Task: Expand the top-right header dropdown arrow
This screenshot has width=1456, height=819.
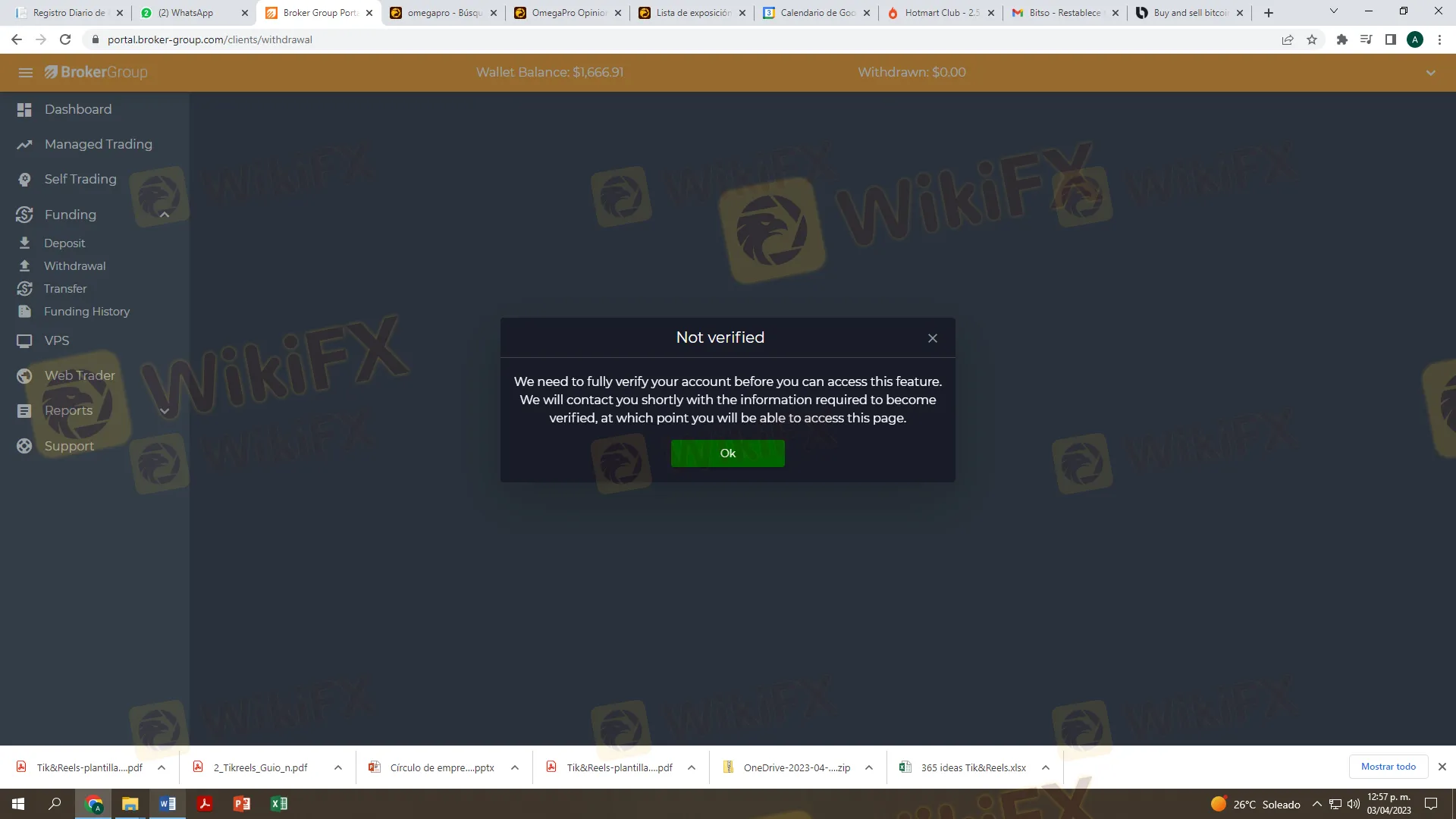Action: [1430, 73]
